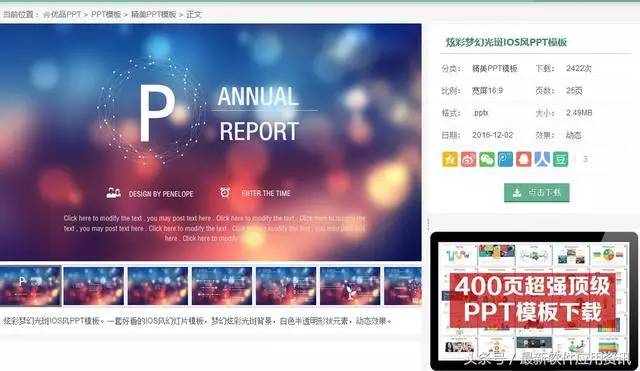Select fourth slide thumbnail
The image size is (640, 371).
click(222, 286)
